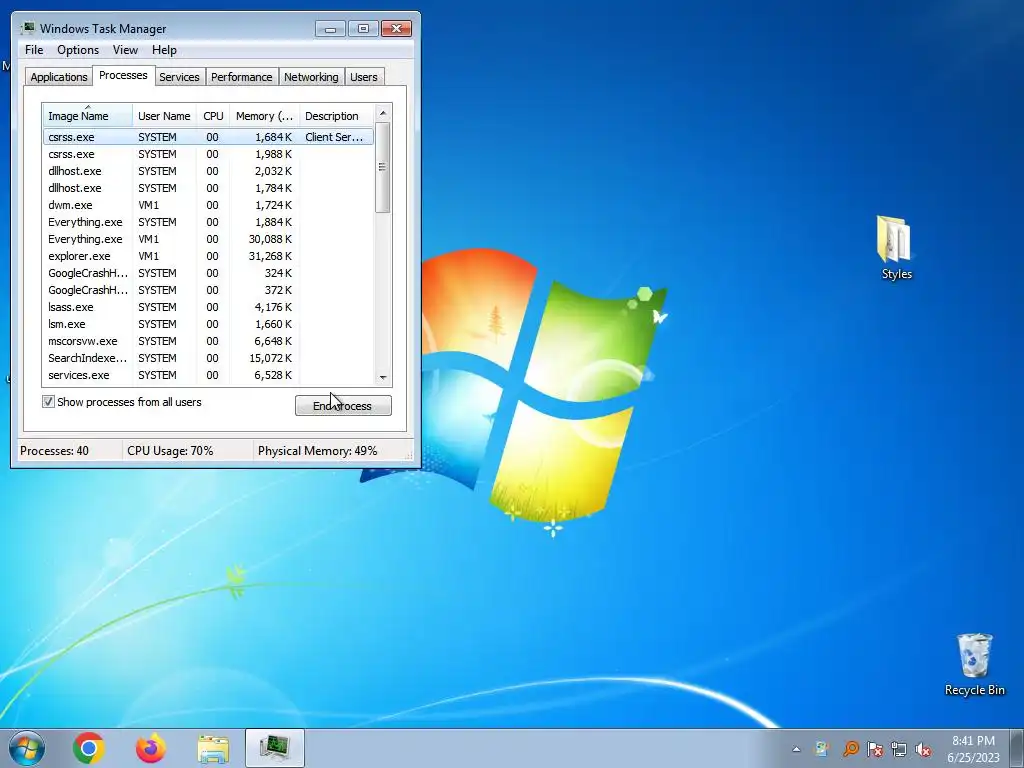Click the Everything search tray icon
The image size is (1024, 768).
click(850, 749)
